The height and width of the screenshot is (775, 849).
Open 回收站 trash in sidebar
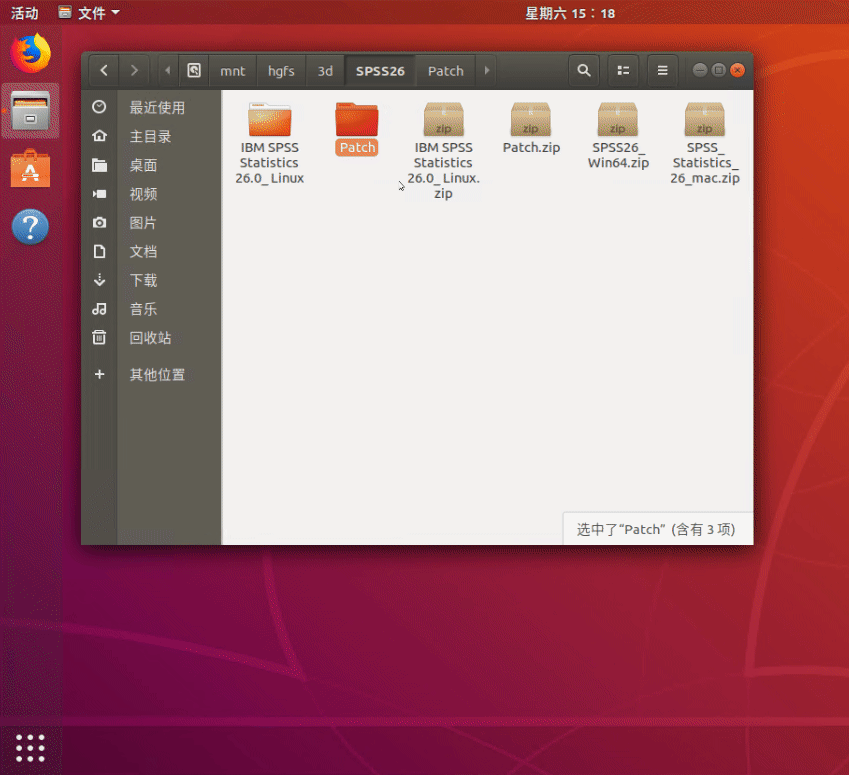tap(151, 337)
